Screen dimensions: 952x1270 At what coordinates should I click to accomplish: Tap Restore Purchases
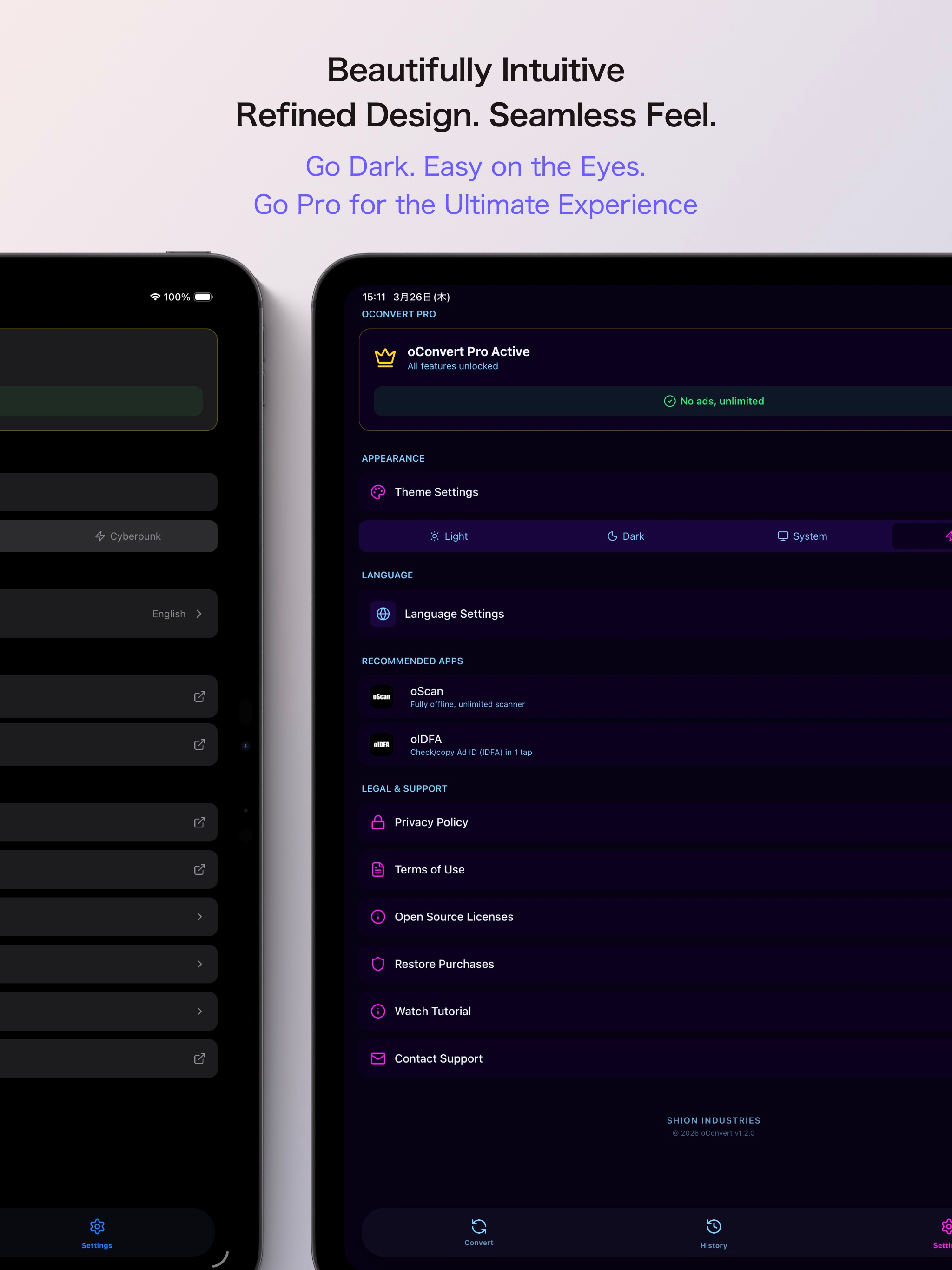[x=655, y=964]
